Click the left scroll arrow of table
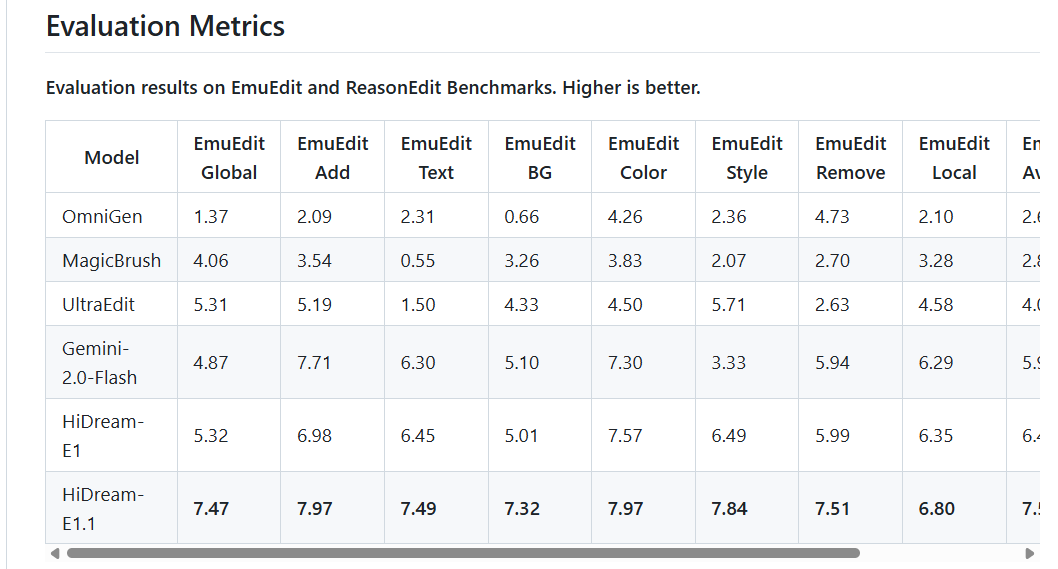Viewport: 1058px width, 569px height. pos(55,553)
